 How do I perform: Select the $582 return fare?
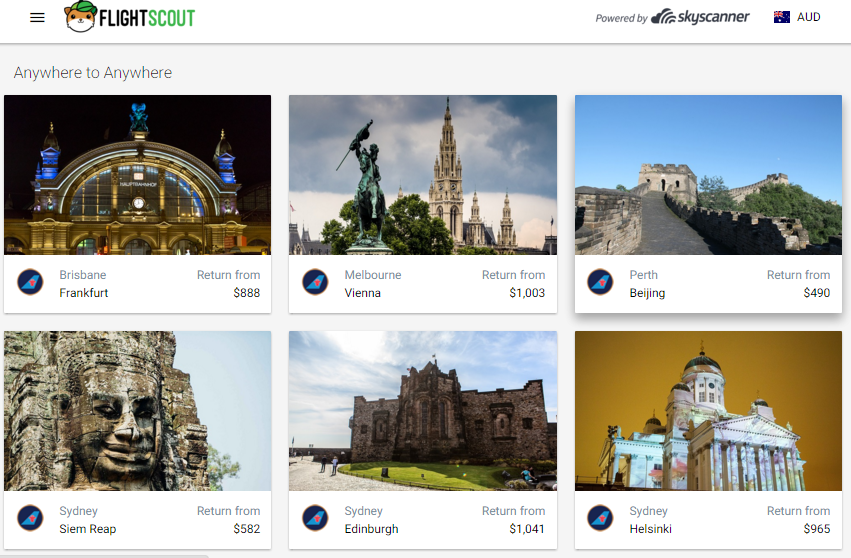(x=246, y=529)
